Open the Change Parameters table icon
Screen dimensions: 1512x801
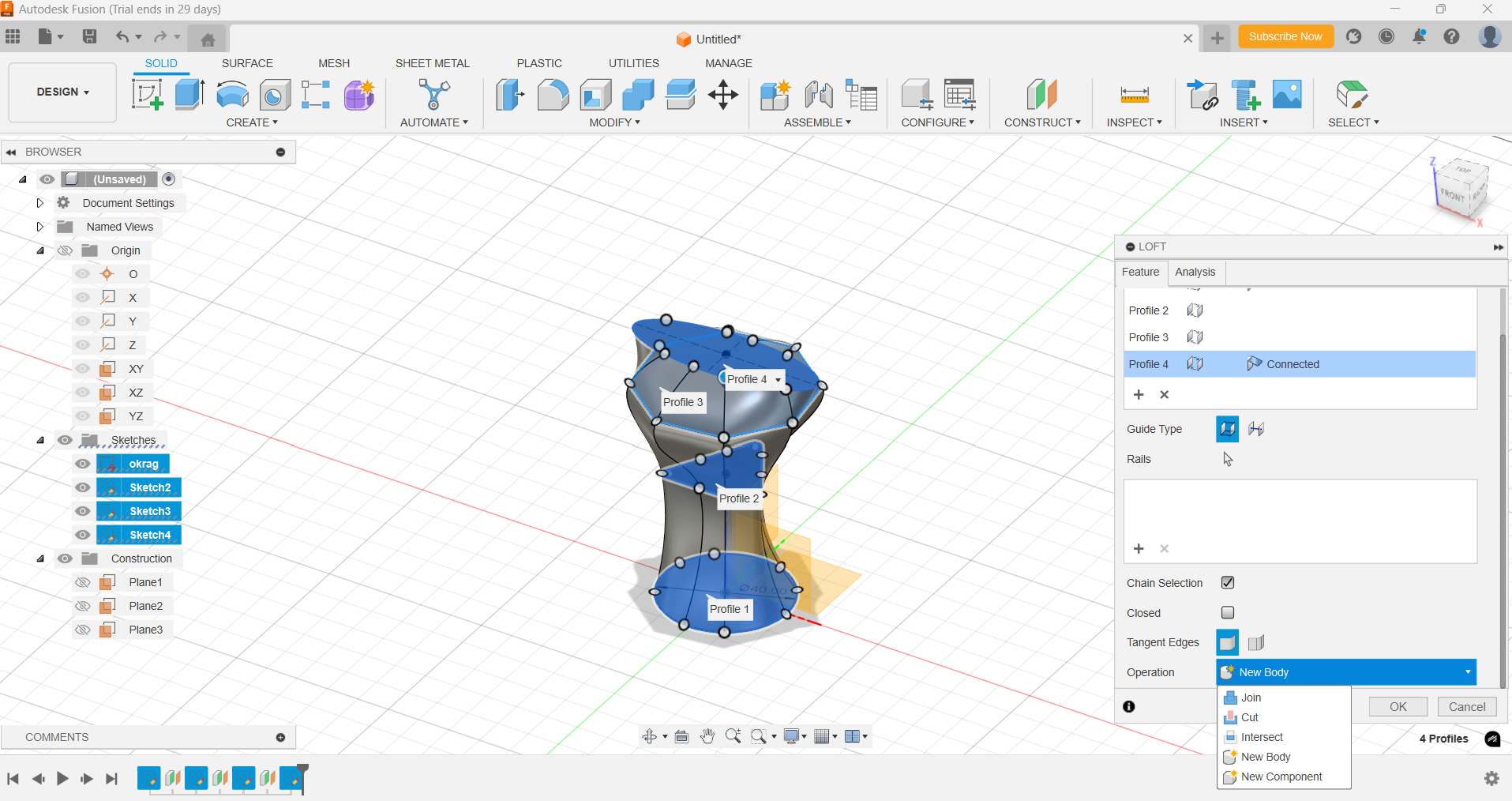959,95
